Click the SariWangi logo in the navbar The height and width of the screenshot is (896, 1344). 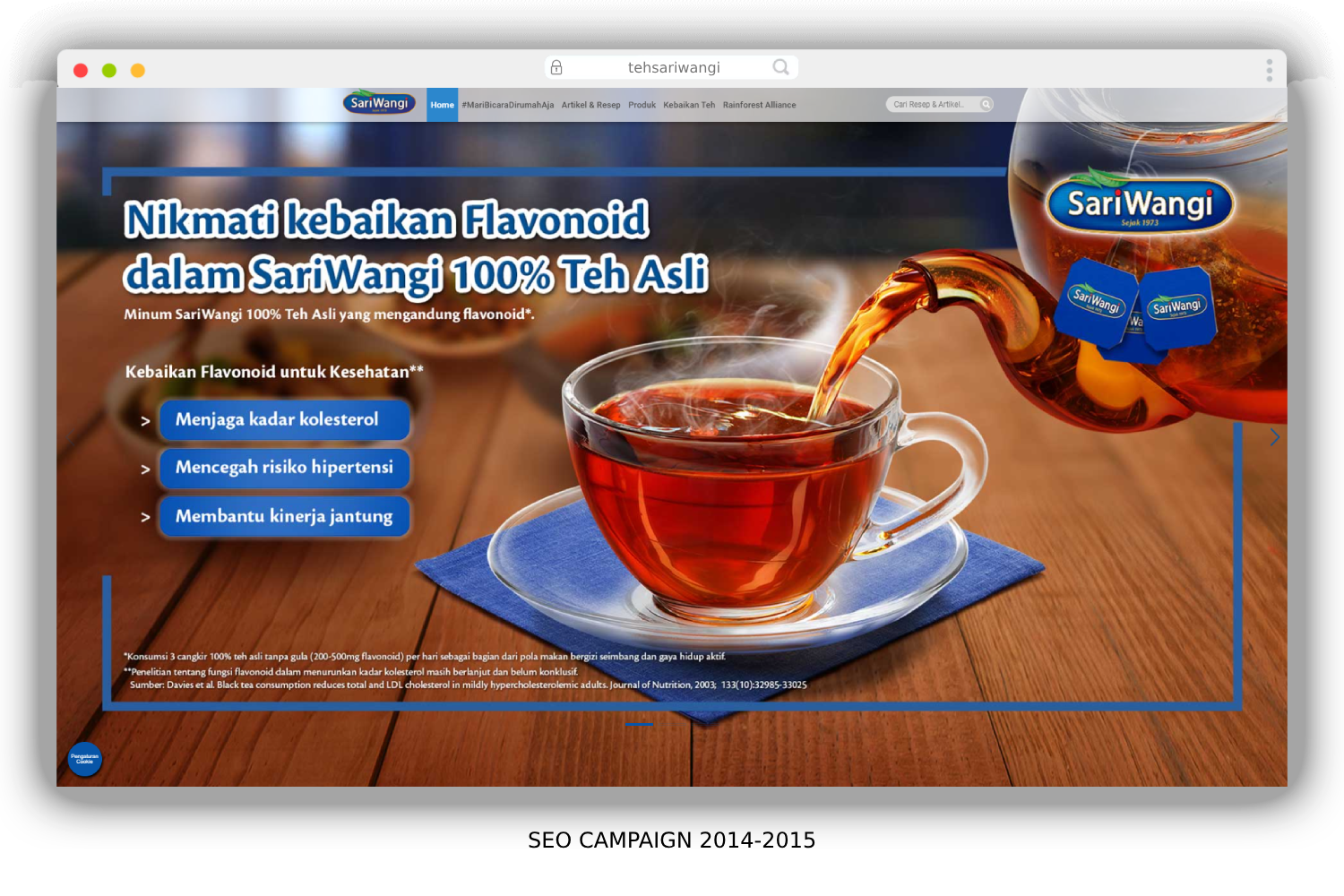coord(379,103)
